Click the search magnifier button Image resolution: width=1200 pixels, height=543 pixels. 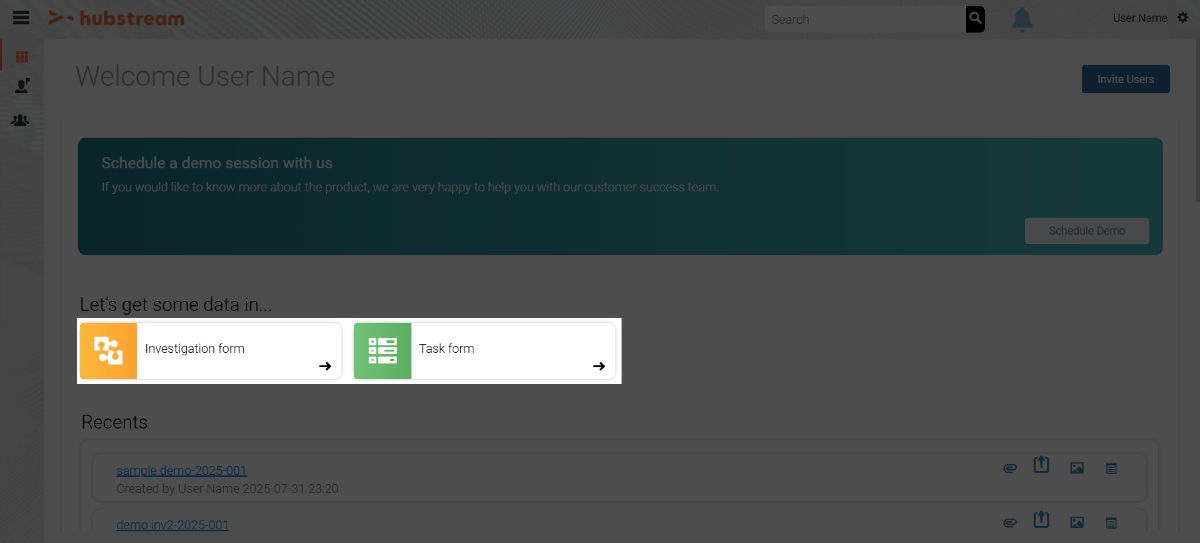[975, 19]
